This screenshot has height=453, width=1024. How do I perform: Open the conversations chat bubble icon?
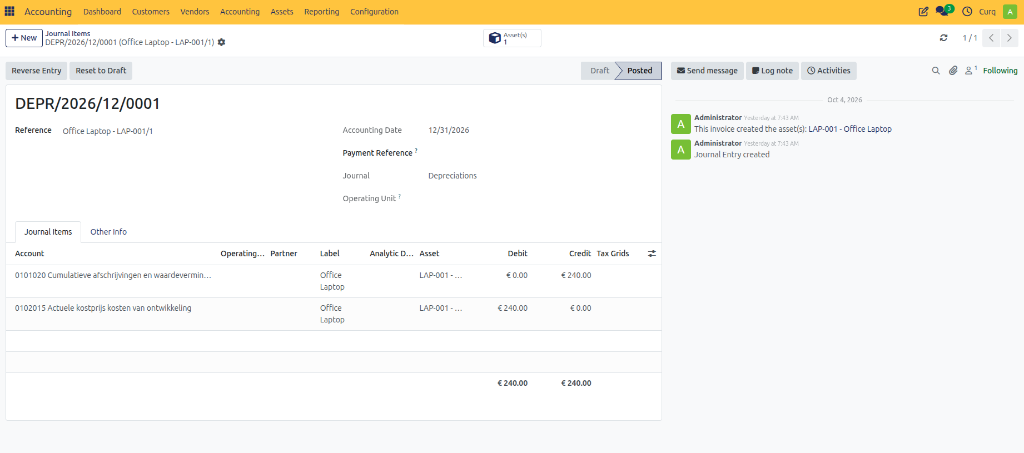pyautogui.click(x=943, y=11)
